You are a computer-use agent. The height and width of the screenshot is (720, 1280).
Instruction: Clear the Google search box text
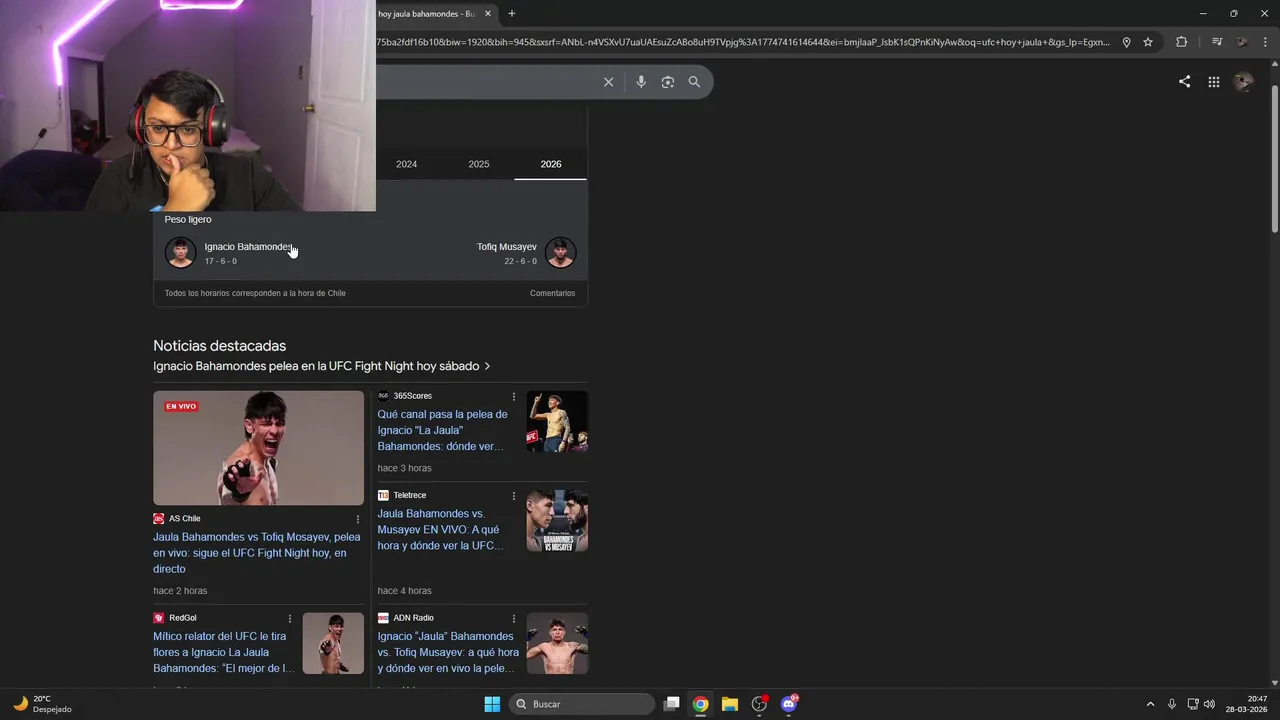click(608, 82)
